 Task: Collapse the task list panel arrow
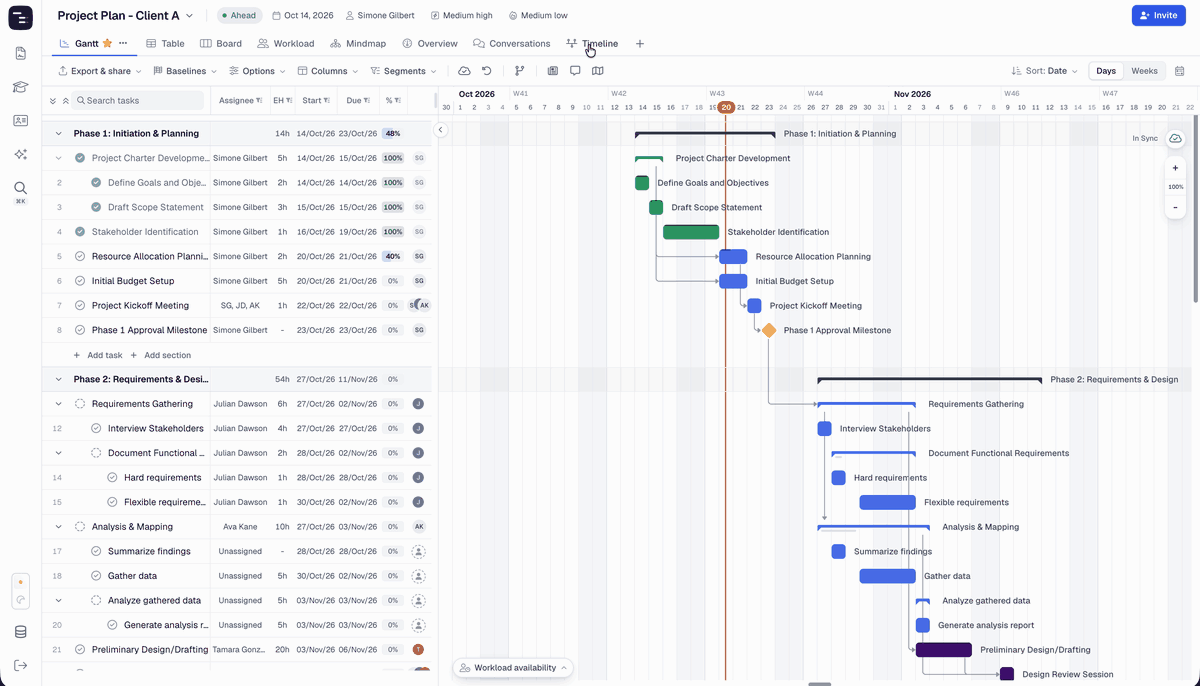pyautogui.click(x=440, y=130)
